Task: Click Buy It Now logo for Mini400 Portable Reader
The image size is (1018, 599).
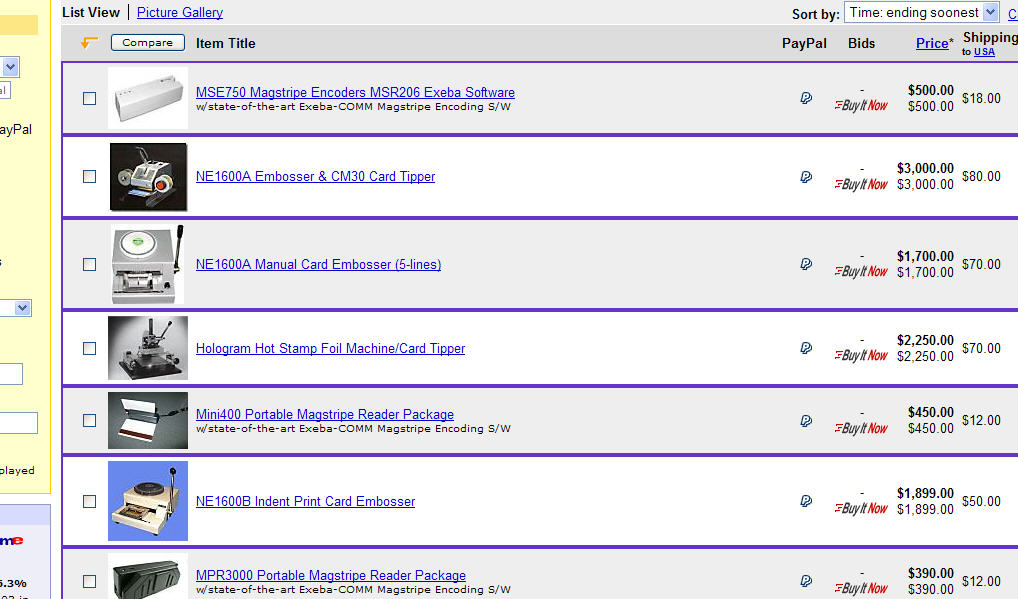Action: click(x=861, y=428)
